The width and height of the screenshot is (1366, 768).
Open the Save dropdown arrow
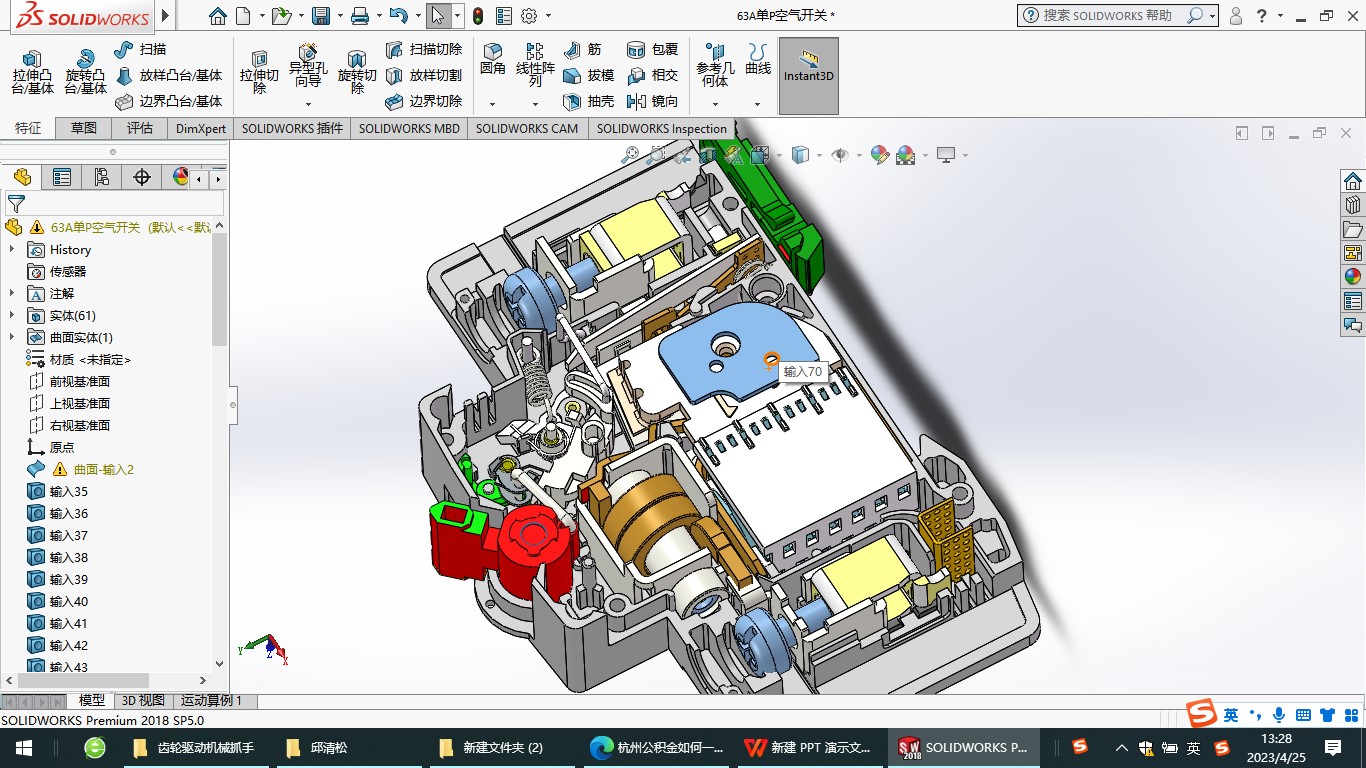[x=338, y=16]
